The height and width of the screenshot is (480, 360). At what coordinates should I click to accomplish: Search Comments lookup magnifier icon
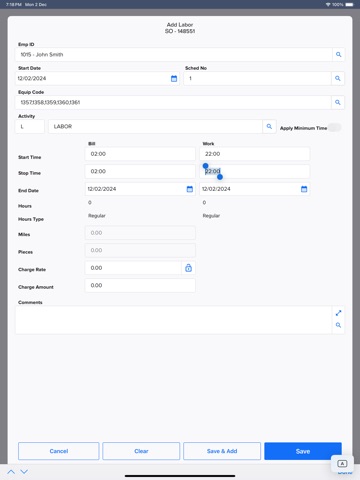point(338,325)
